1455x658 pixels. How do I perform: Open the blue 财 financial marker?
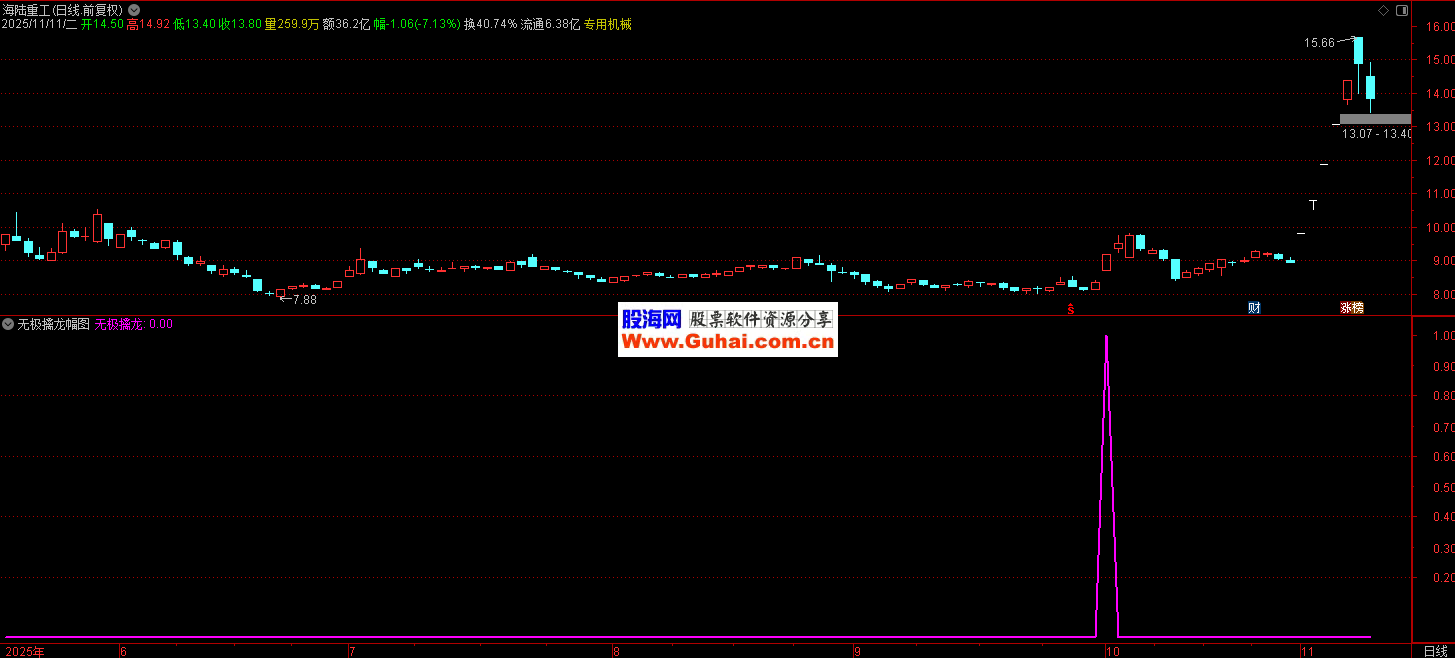1254,308
